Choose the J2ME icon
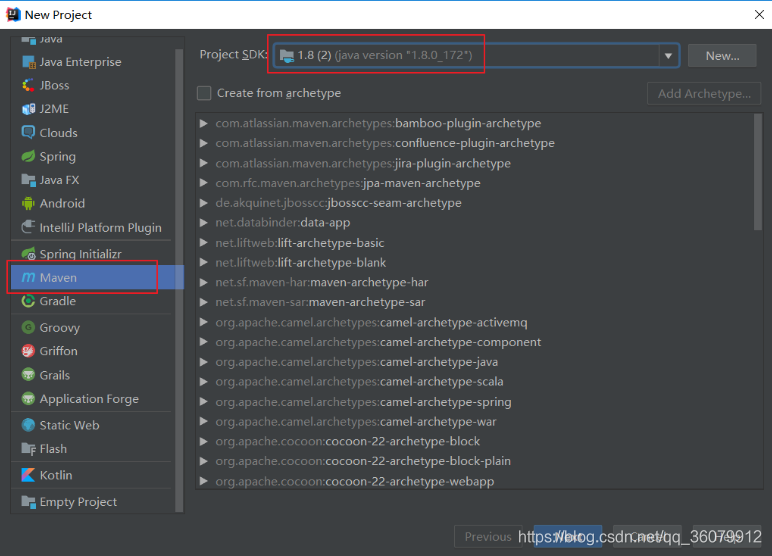 pos(29,109)
